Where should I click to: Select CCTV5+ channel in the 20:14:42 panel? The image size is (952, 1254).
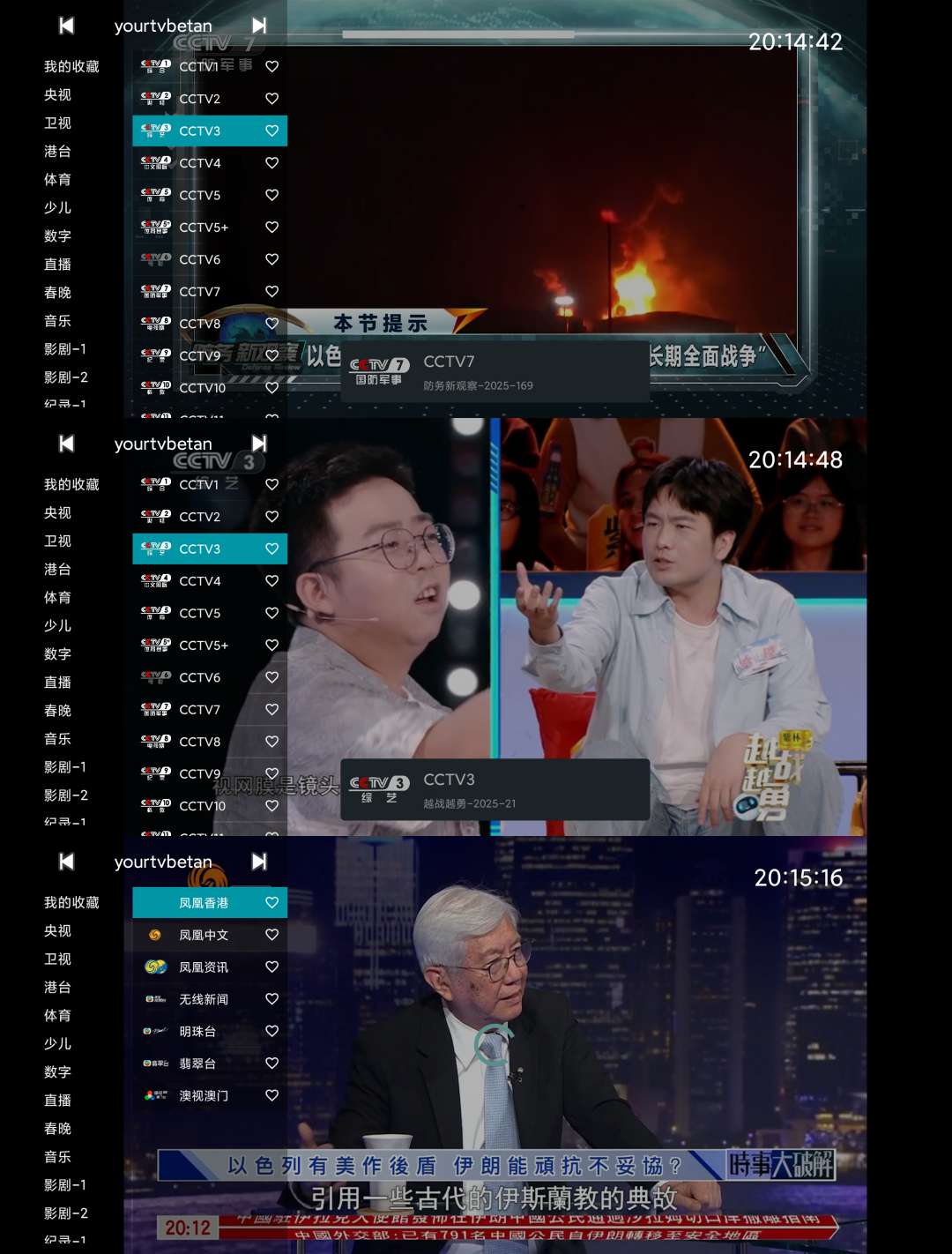[210, 228]
